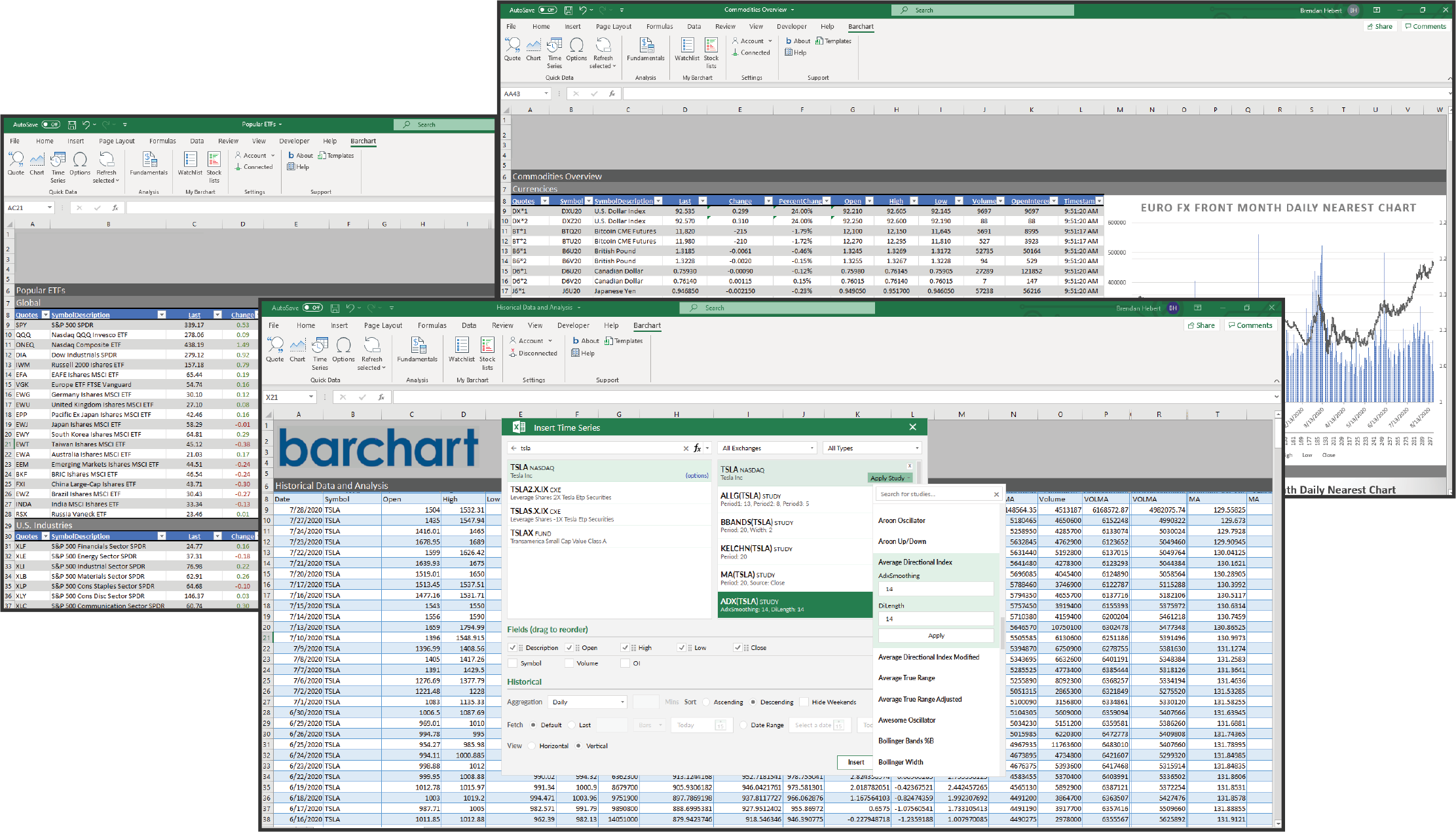Click Comments button in Commodities Overview window
This screenshot has width=1456, height=832.
(1425, 27)
